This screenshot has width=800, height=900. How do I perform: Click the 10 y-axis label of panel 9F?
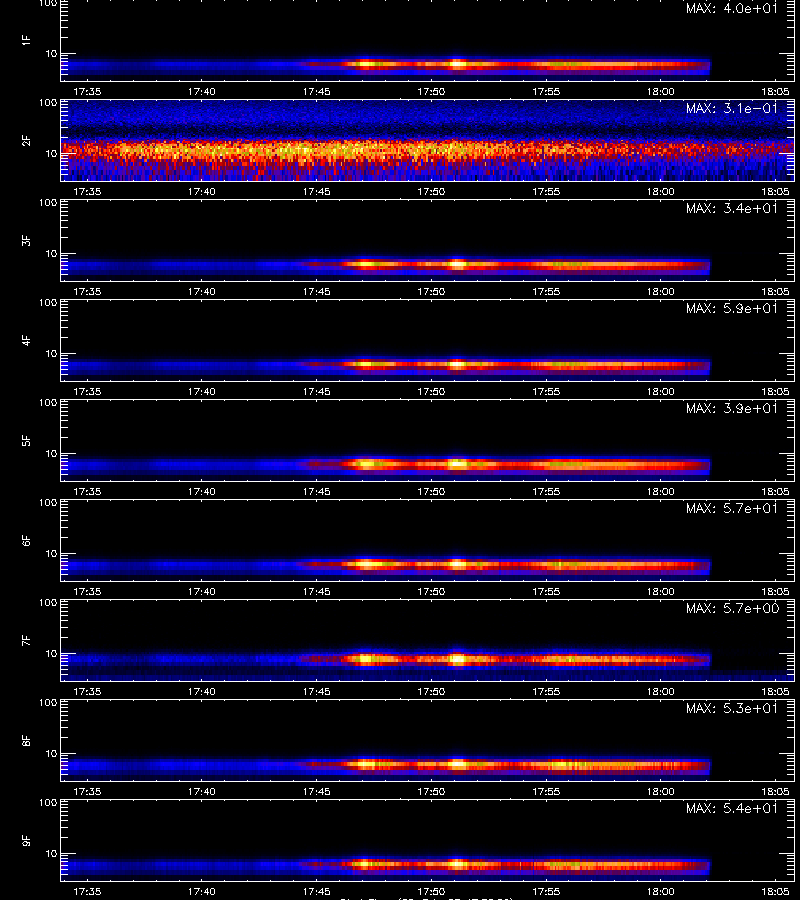tap(52, 854)
